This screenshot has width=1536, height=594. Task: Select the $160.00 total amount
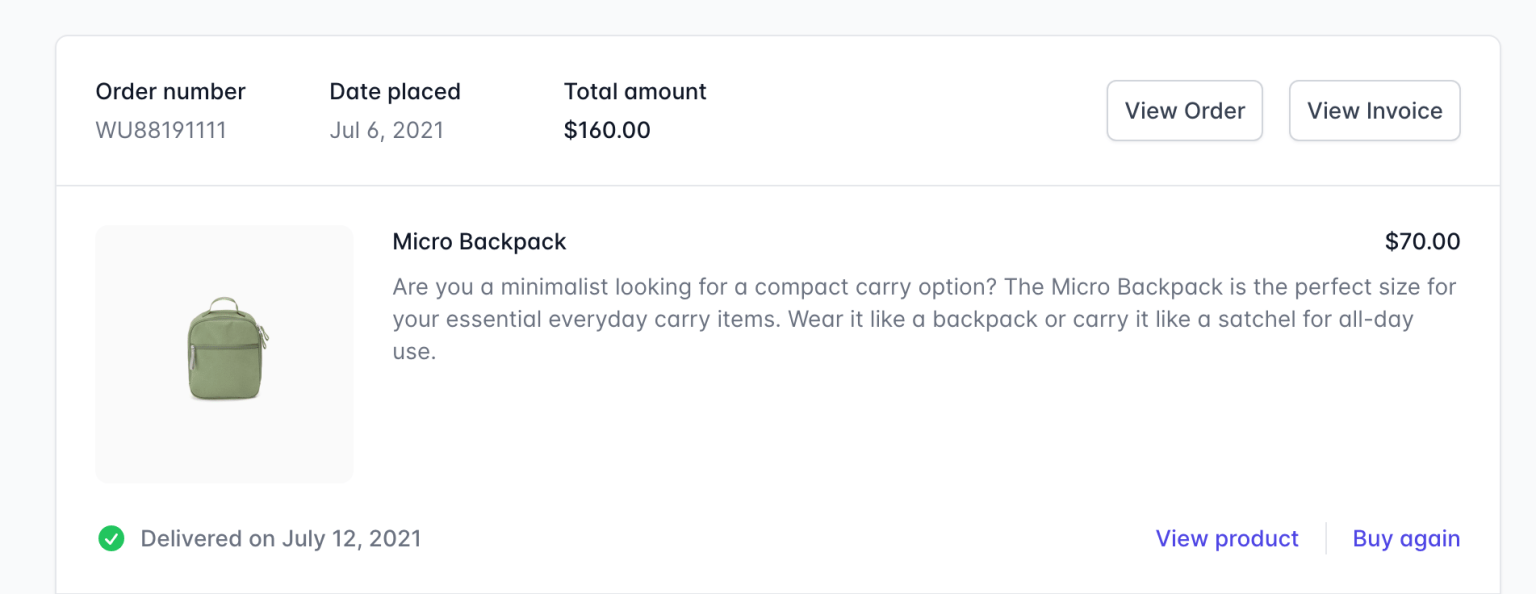pyautogui.click(x=607, y=131)
